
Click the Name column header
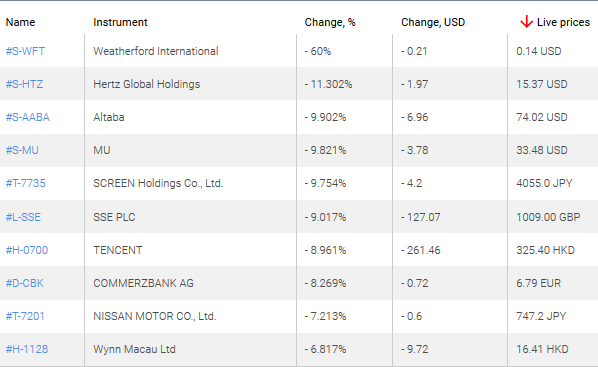(x=20, y=22)
